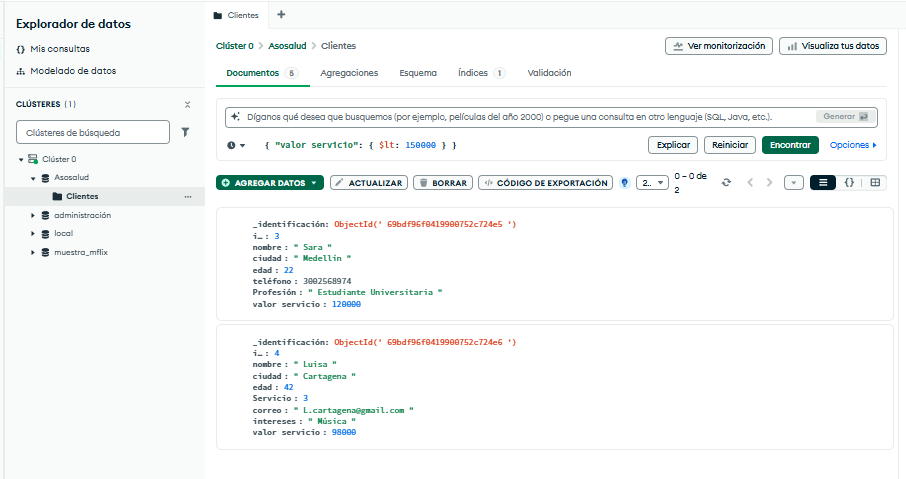The image size is (906, 479).
Task: Open query history clock dropdown
Action: click(236, 146)
